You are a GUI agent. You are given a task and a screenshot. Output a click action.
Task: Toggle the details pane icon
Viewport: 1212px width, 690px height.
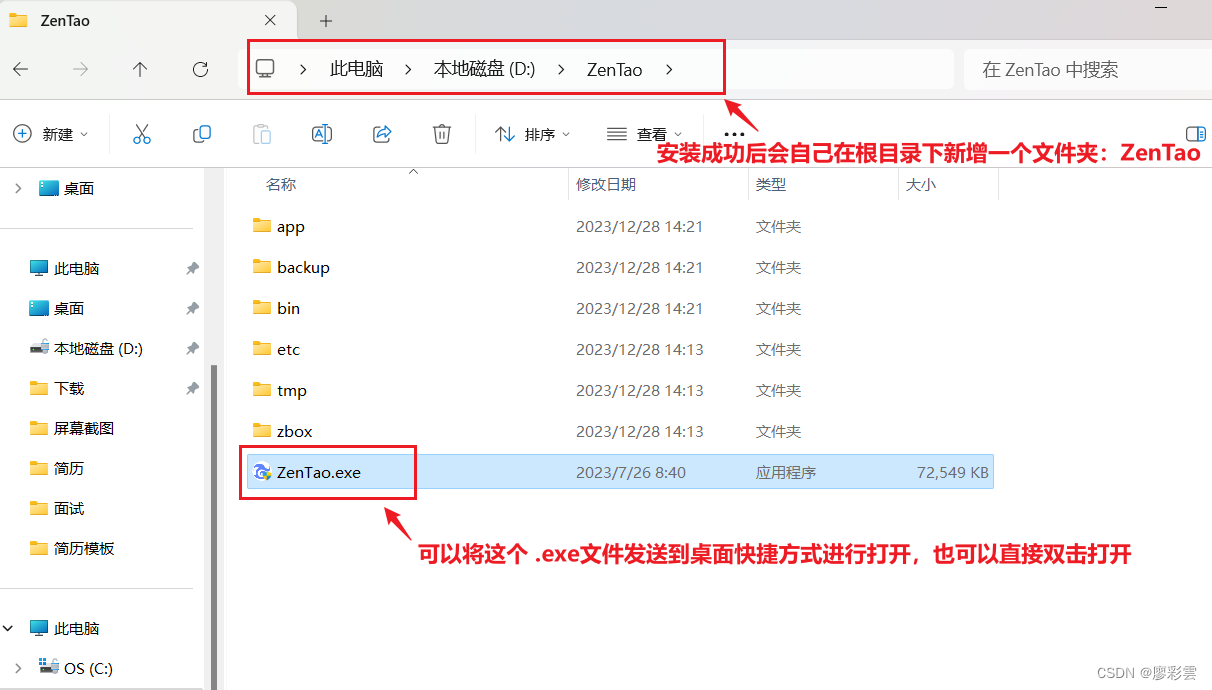pos(1195,134)
